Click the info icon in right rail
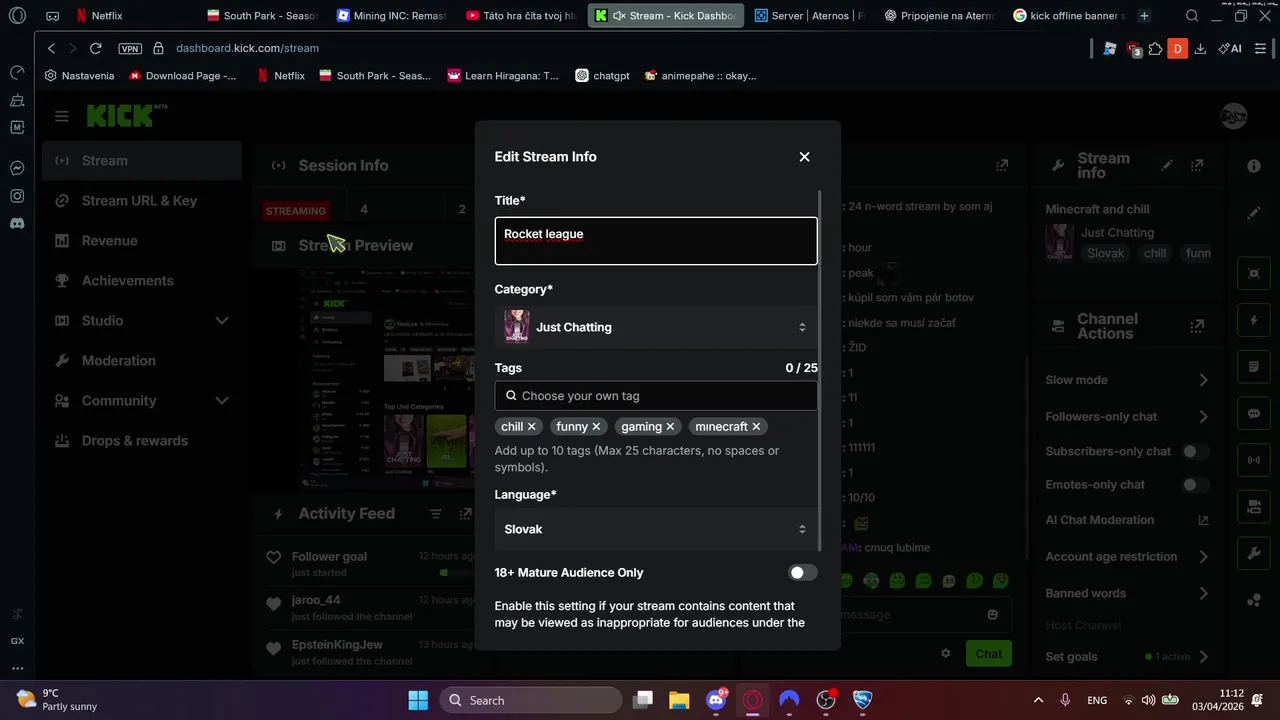This screenshot has width=1280, height=720. 1254,166
